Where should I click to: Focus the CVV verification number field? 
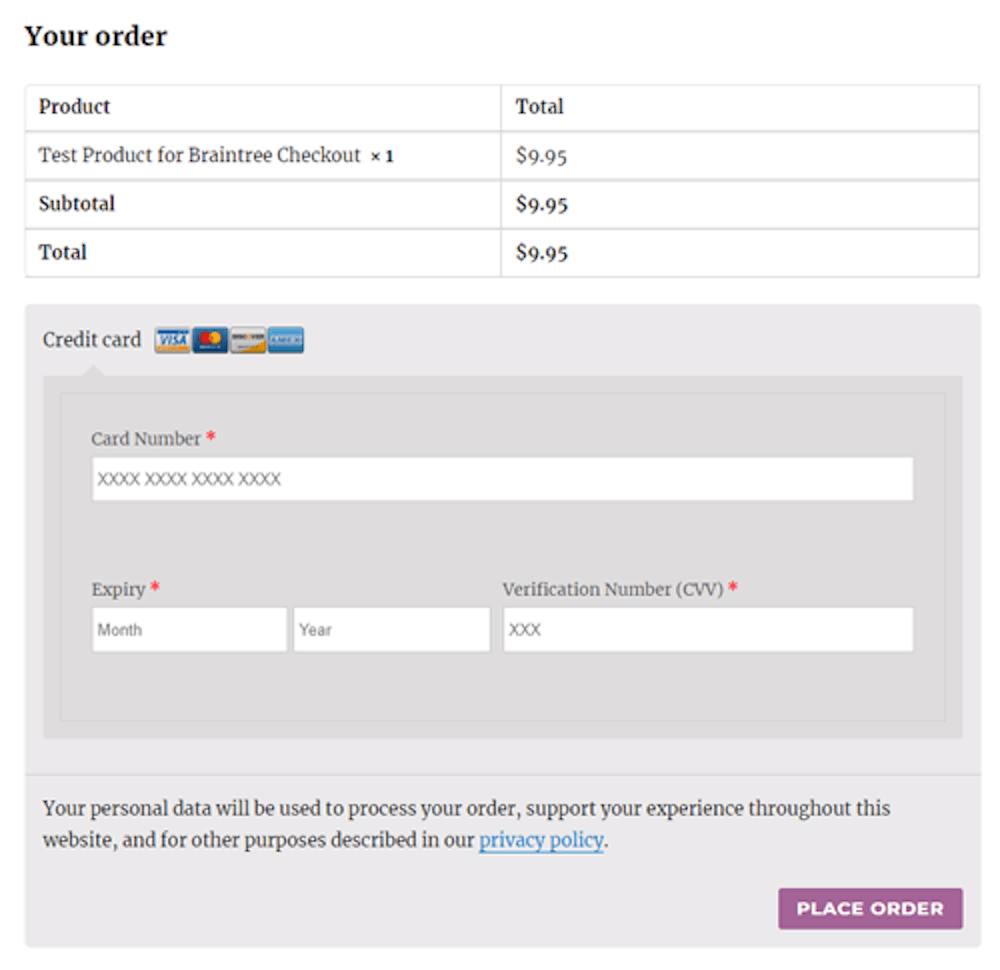(708, 629)
